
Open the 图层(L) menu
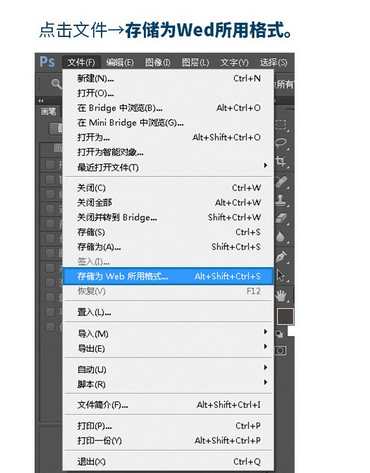[195, 62]
